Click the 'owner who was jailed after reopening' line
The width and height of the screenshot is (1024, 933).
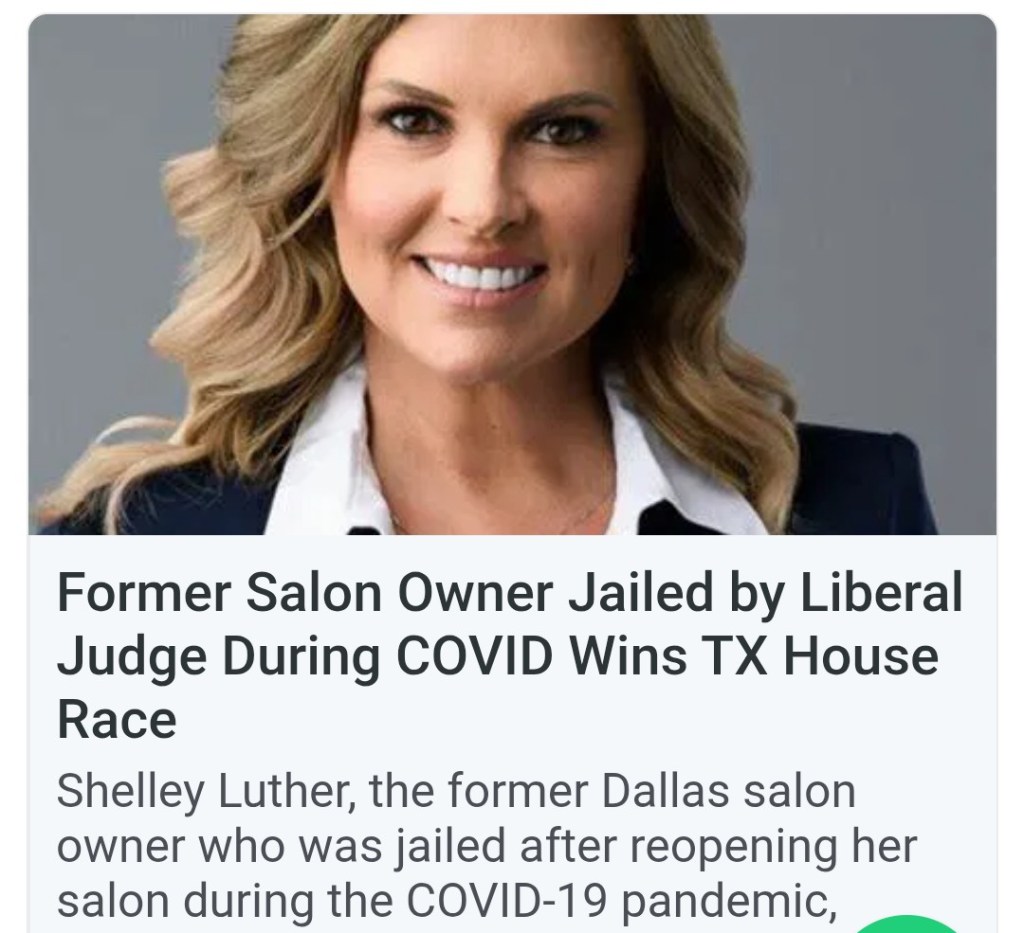point(487,846)
